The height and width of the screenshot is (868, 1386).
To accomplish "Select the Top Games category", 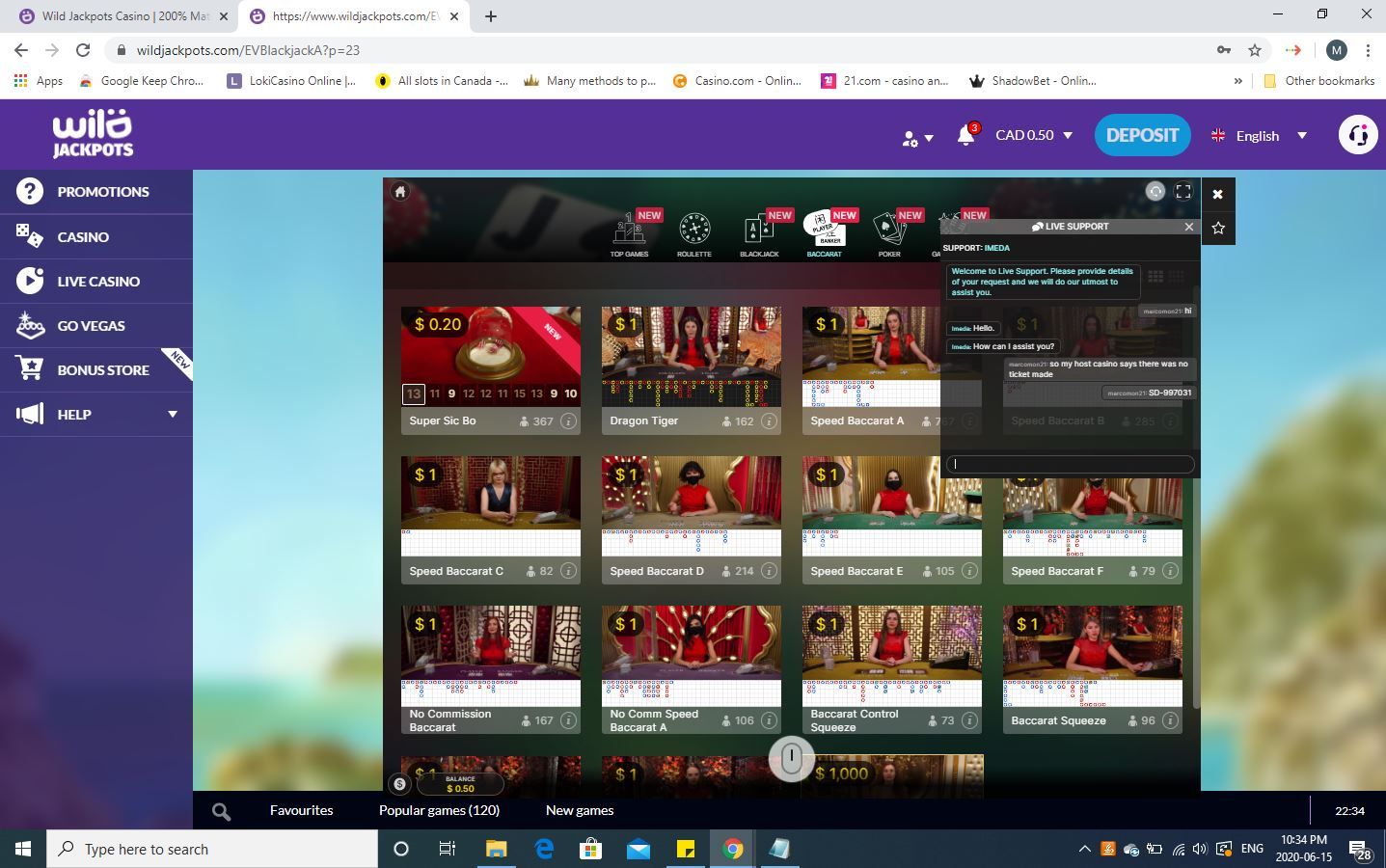I will [629, 235].
